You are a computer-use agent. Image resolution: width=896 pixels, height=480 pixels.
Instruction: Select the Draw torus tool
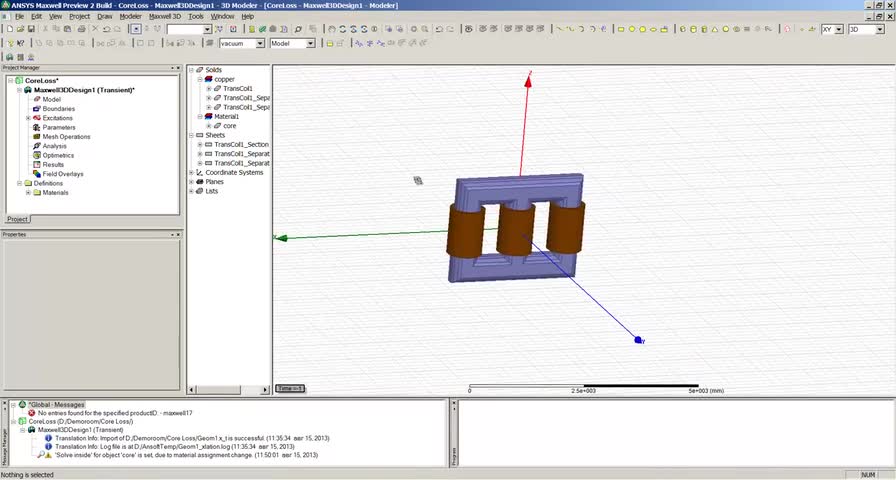click(x=737, y=29)
